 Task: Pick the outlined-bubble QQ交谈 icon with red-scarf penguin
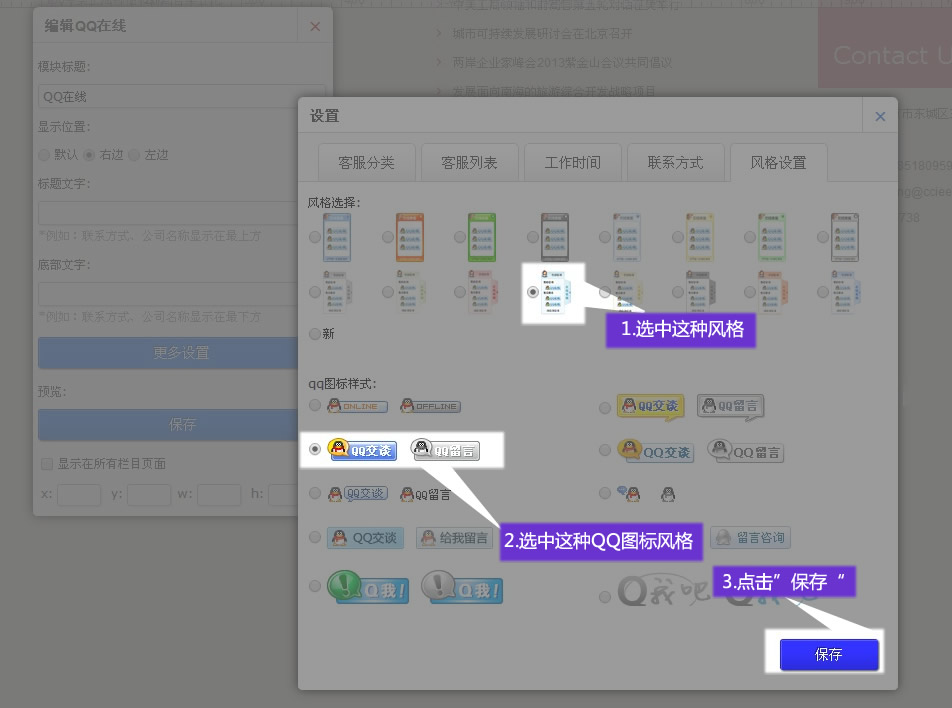pos(358,494)
